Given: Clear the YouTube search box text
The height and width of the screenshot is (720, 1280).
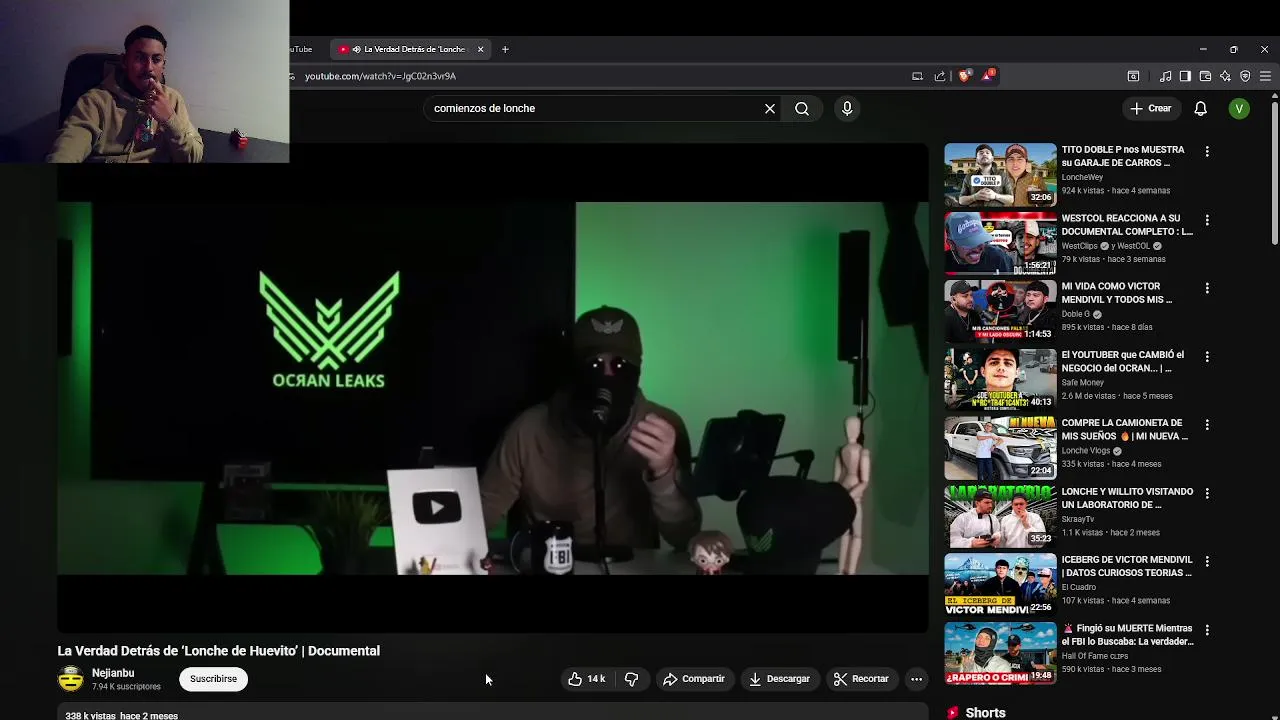Looking at the screenshot, I should point(770,108).
